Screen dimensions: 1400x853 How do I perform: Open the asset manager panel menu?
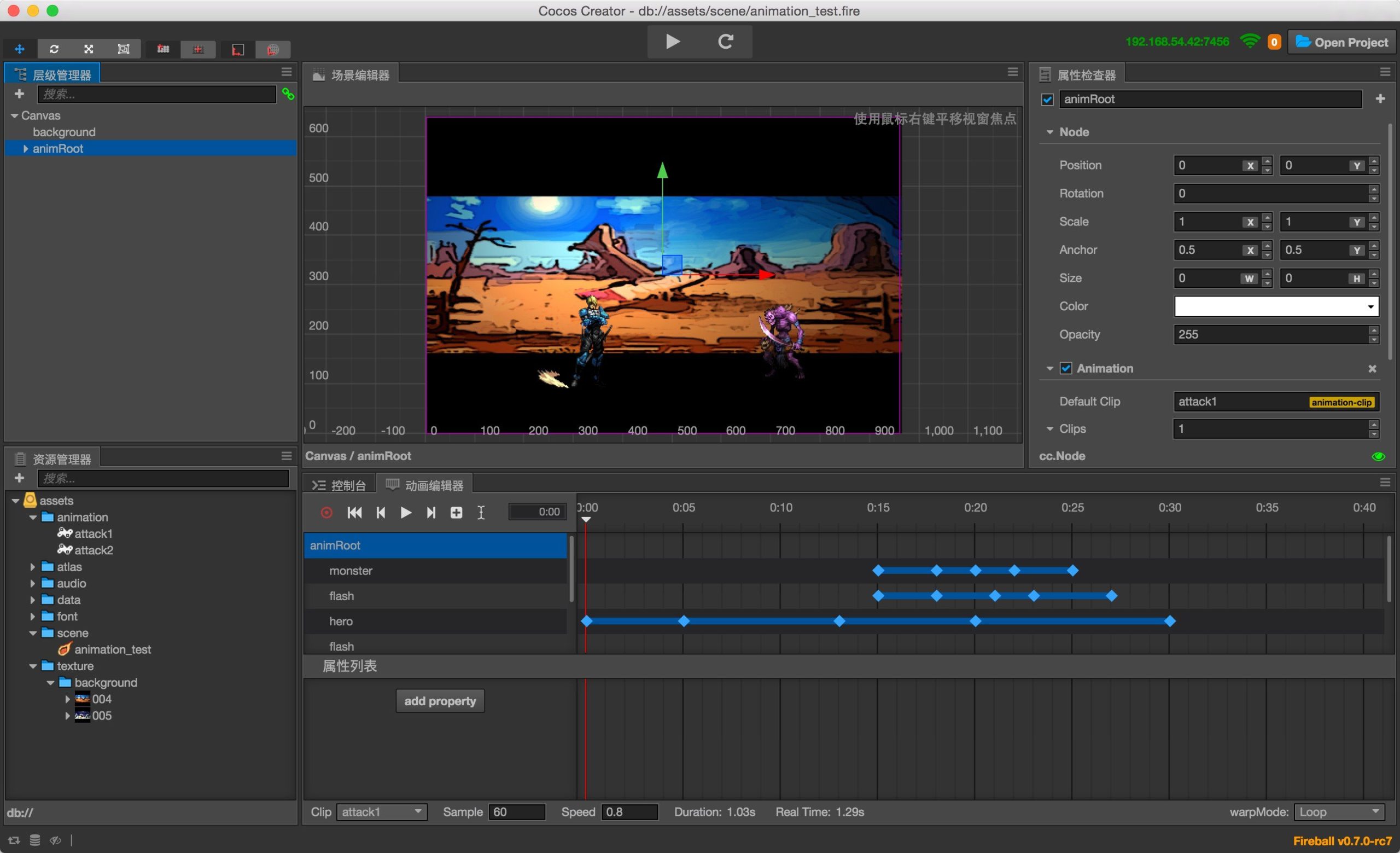pos(287,456)
